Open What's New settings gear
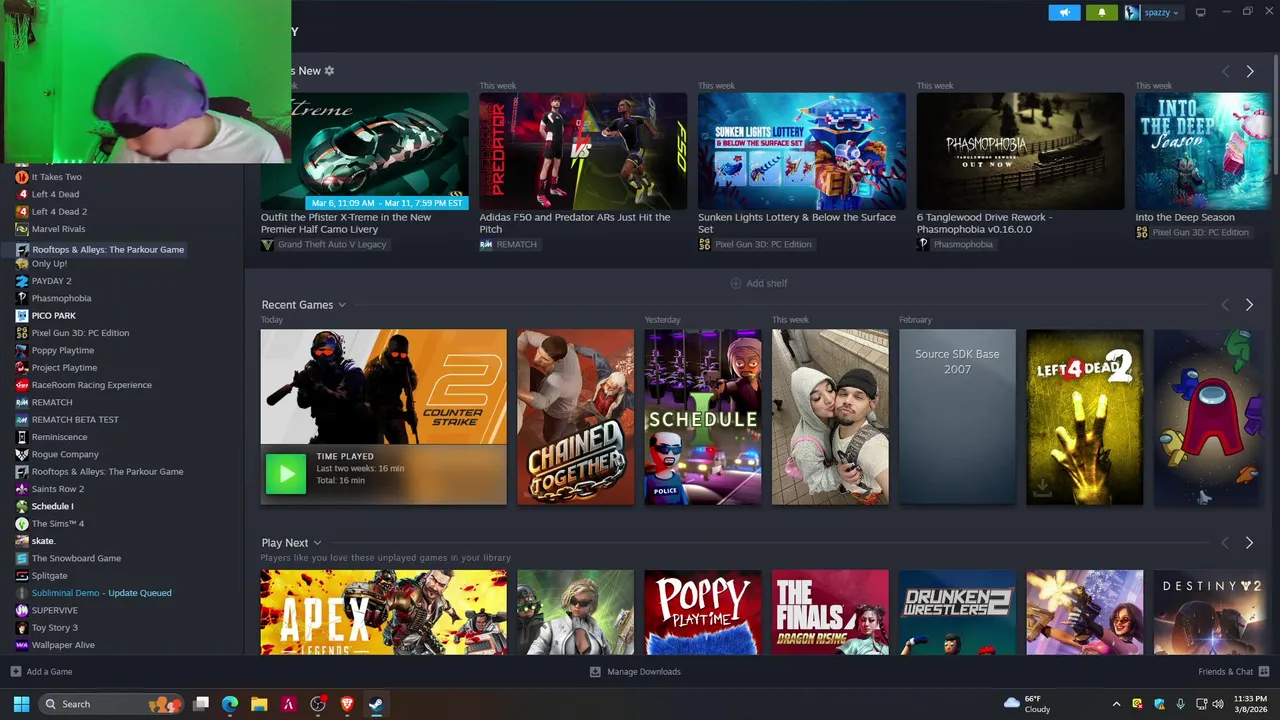The width and height of the screenshot is (1280, 720). pos(329,71)
